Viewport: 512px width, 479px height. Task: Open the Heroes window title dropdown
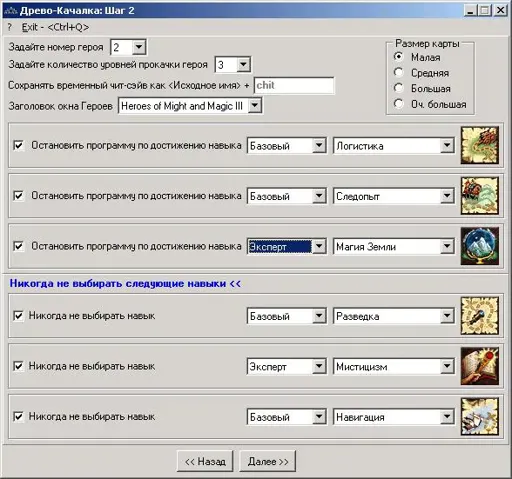coord(255,106)
